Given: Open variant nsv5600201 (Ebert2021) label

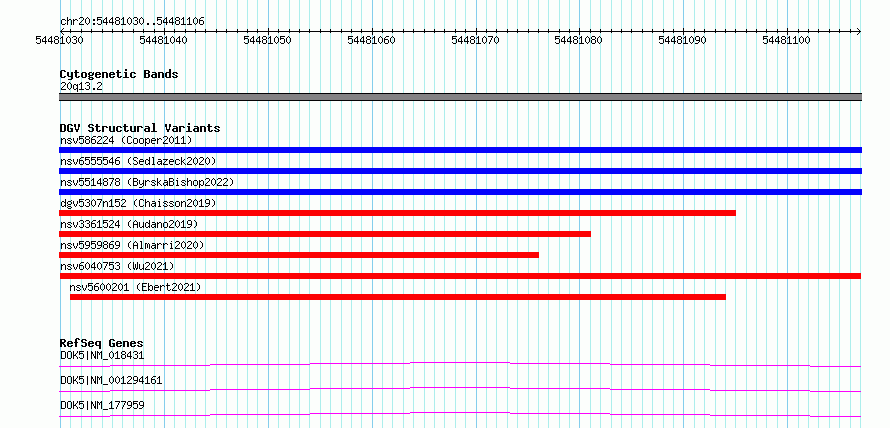Looking at the screenshot, I should [x=135, y=287].
